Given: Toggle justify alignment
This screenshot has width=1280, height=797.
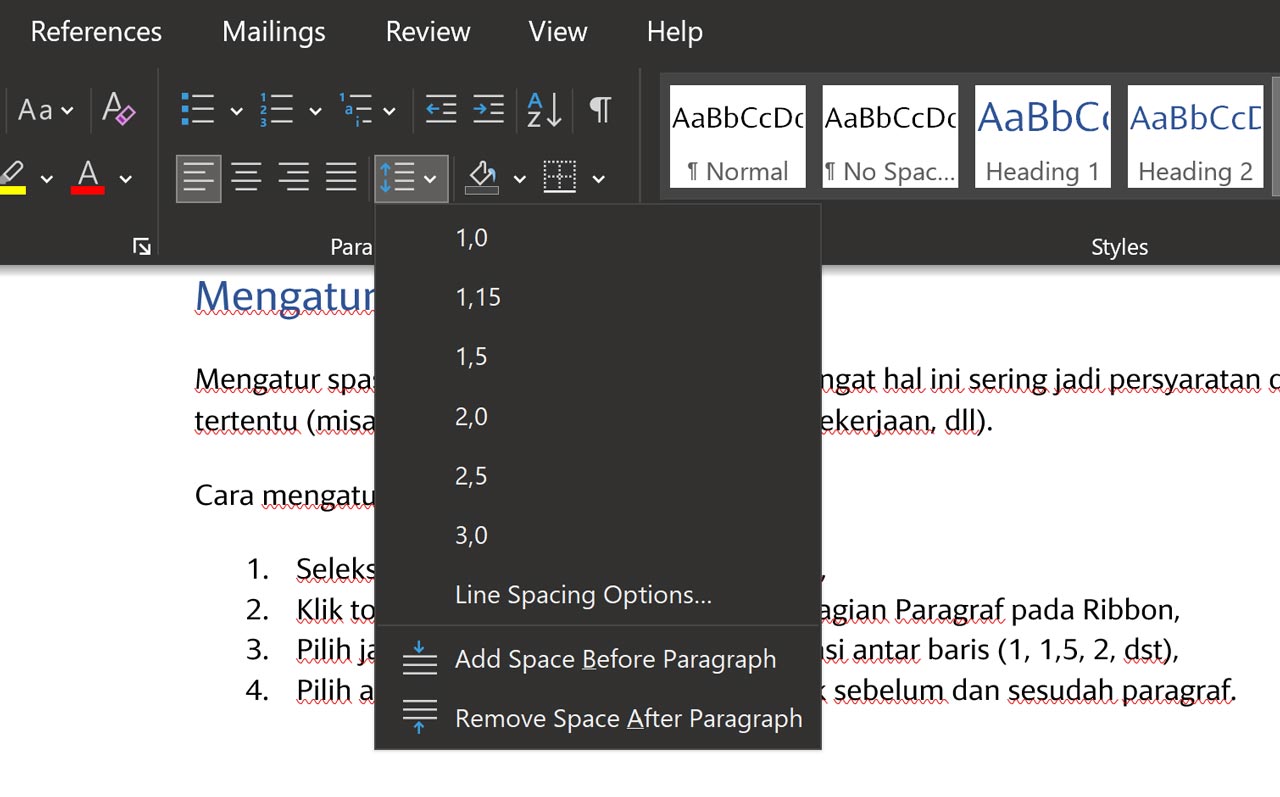Looking at the screenshot, I should 341,178.
